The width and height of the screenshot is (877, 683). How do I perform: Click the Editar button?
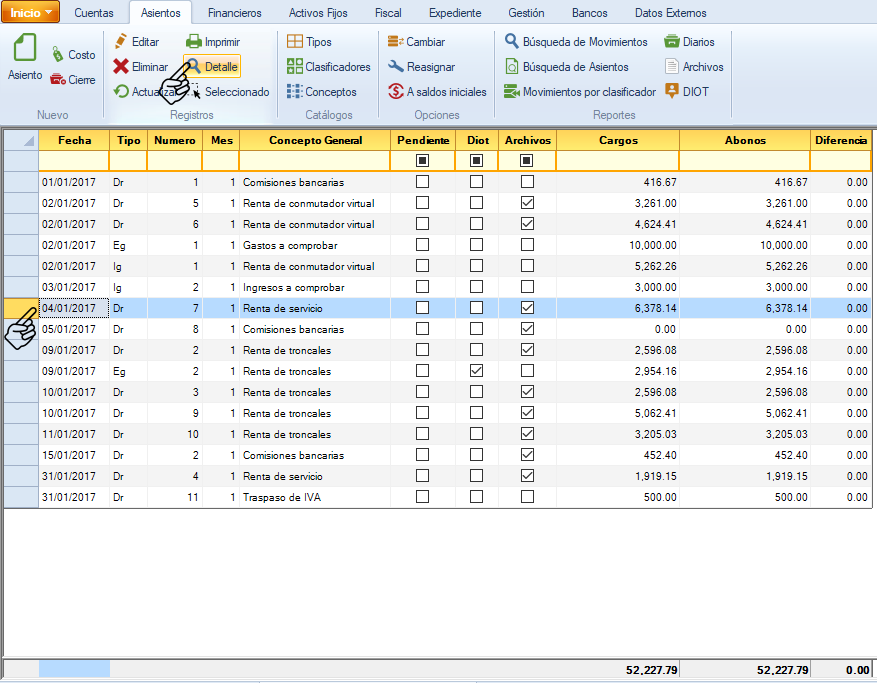coord(136,42)
